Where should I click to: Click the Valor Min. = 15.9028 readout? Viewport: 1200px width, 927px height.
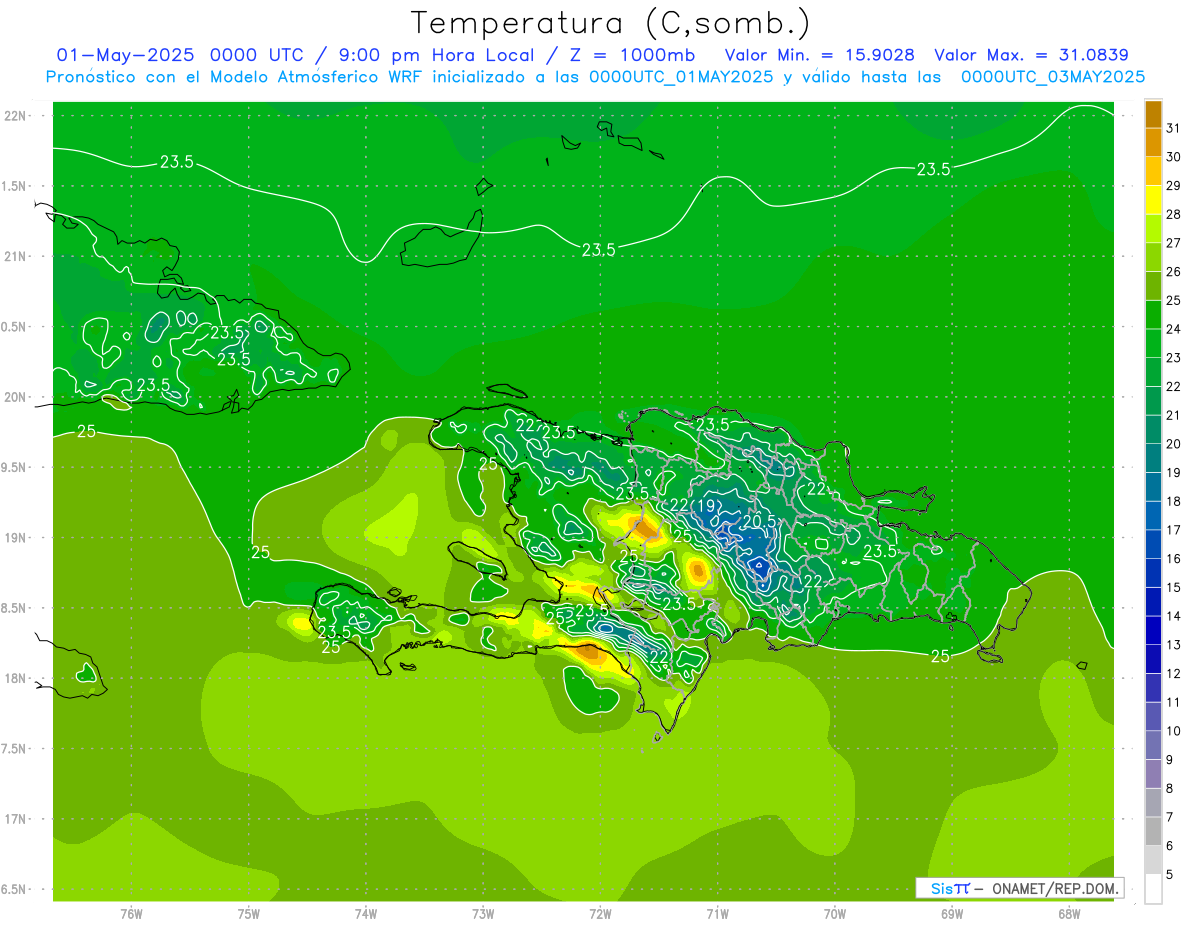point(819,55)
